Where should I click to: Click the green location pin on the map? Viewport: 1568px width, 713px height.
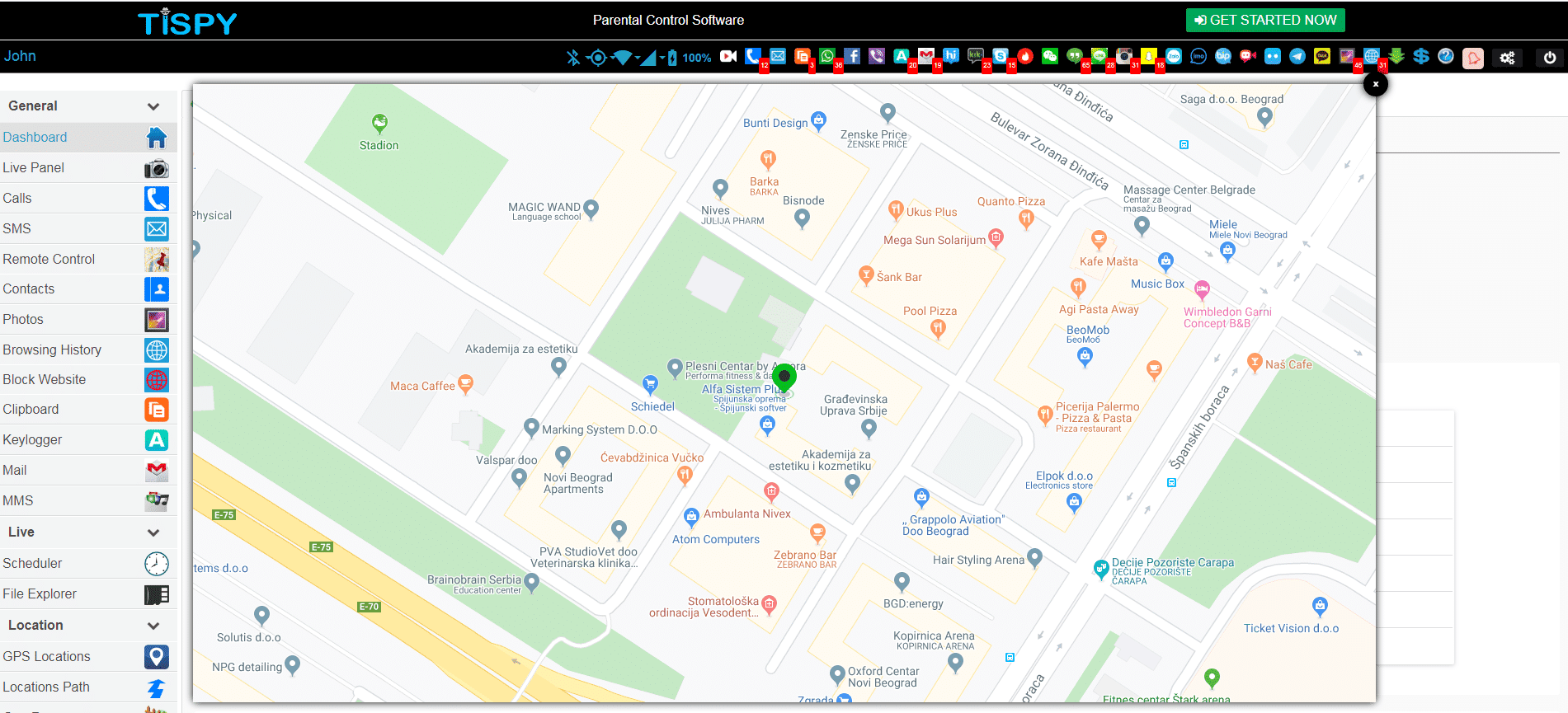(x=784, y=378)
